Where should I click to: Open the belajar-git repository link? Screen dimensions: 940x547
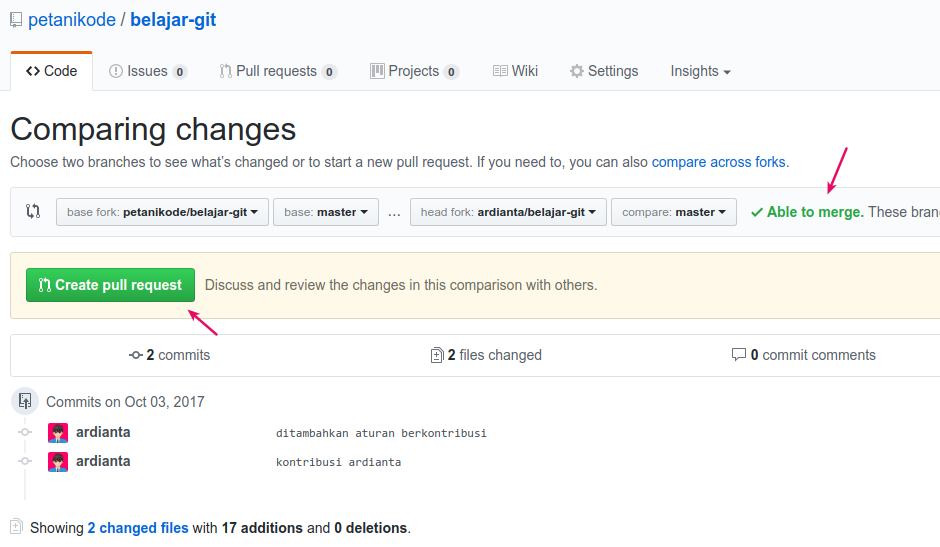point(173,20)
